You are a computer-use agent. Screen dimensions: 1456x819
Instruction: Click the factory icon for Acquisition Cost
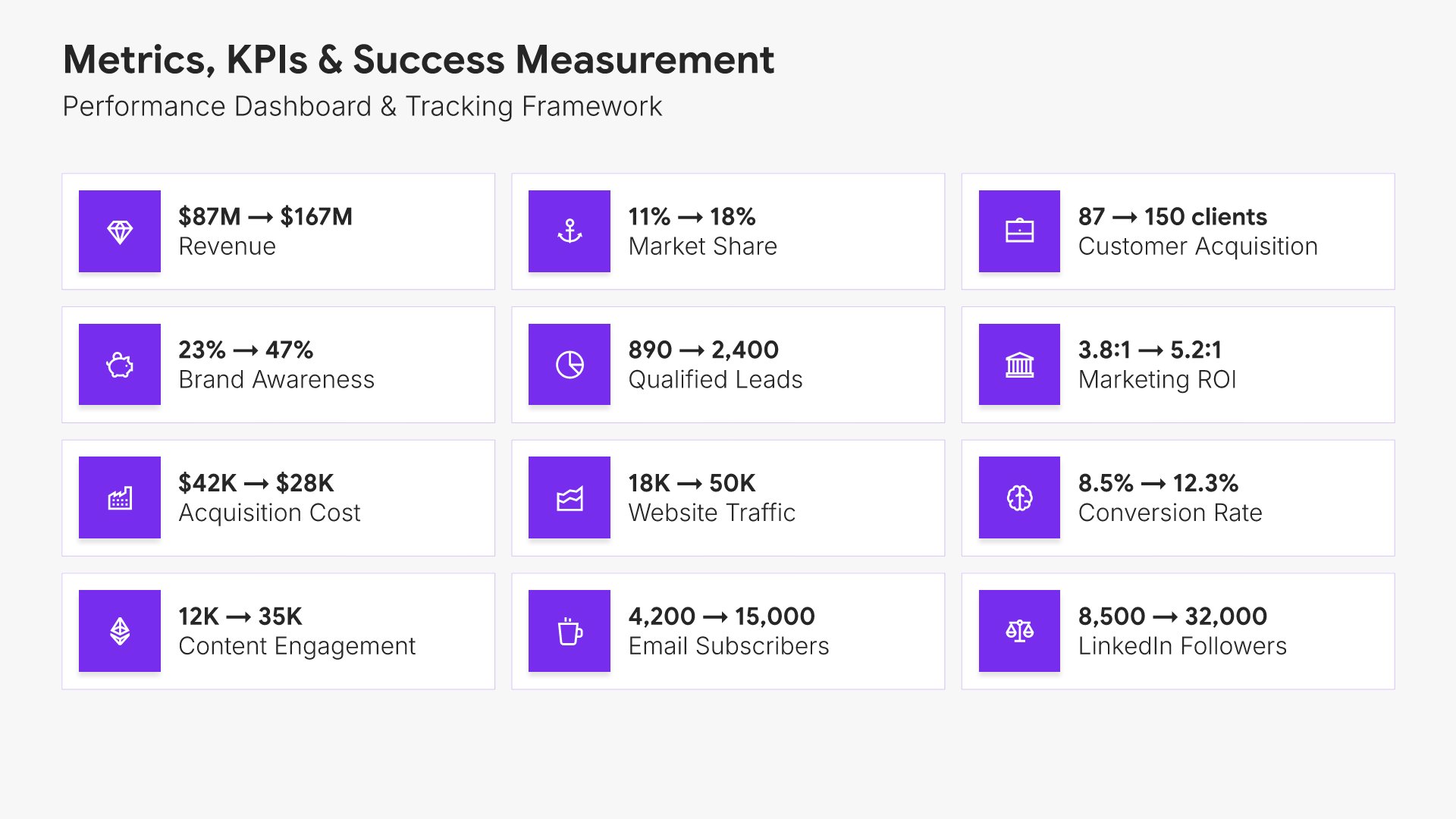[120, 497]
